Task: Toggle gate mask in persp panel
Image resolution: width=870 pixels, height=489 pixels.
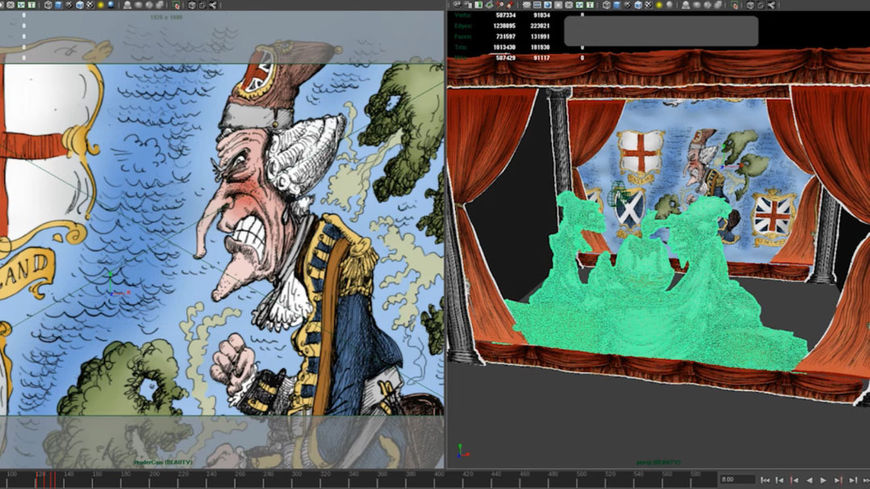Action: 558,4
